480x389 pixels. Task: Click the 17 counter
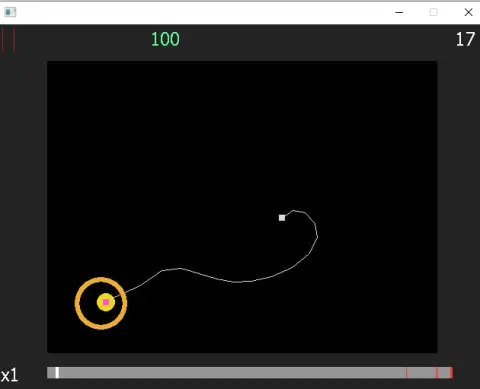point(465,39)
